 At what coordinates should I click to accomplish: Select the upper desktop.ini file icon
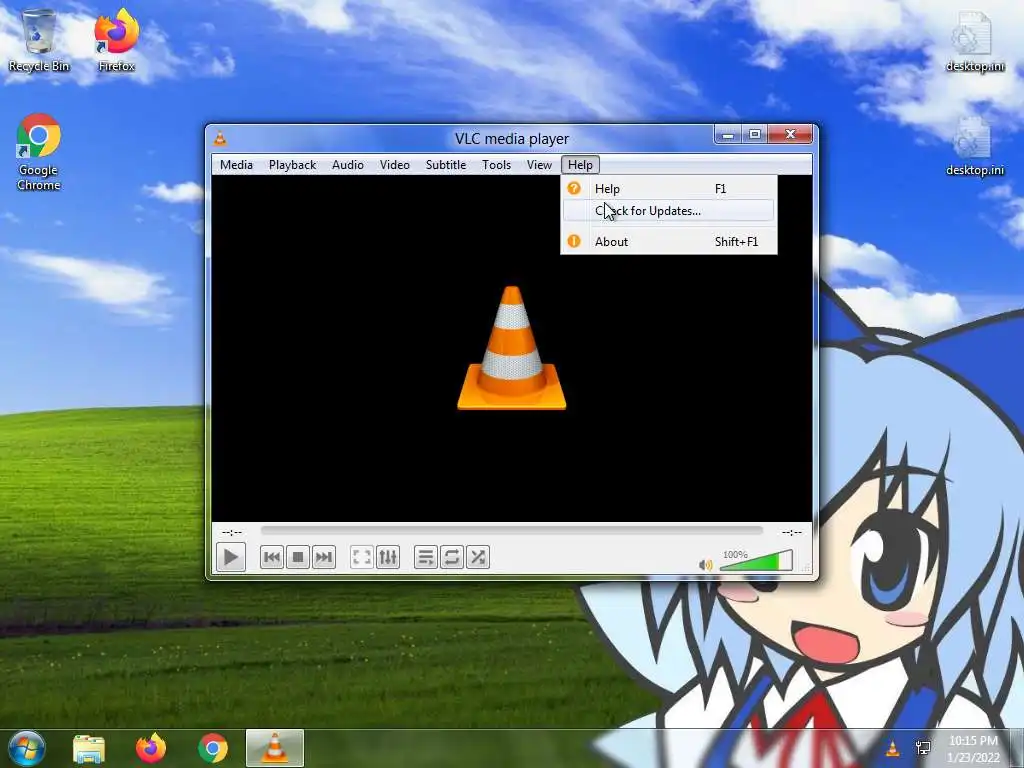point(974,42)
